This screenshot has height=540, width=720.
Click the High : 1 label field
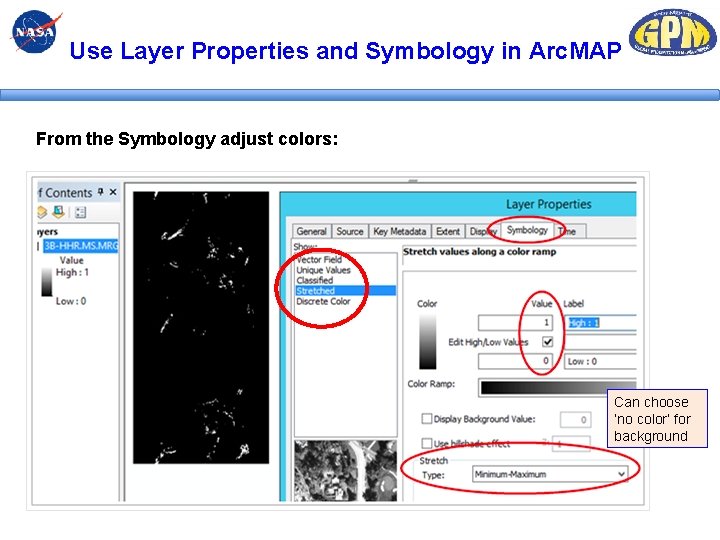(601, 322)
